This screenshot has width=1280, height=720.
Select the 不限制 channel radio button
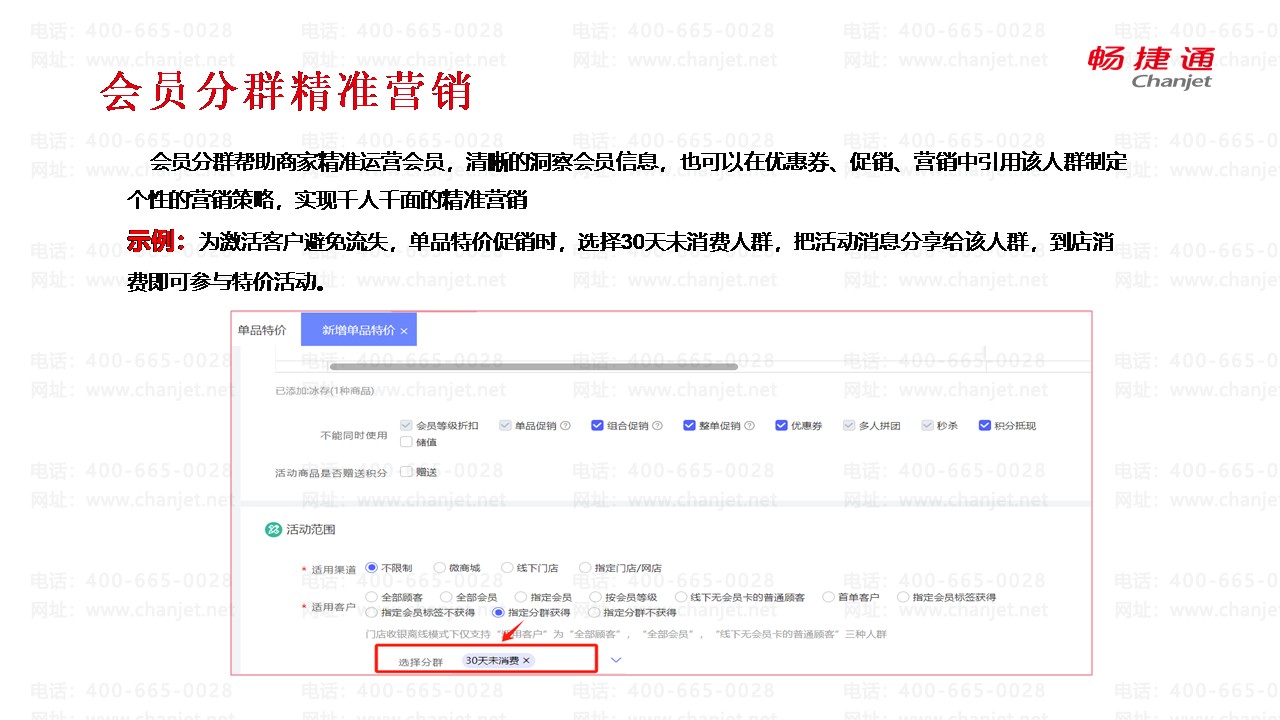pyautogui.click(x=371, y=568)
